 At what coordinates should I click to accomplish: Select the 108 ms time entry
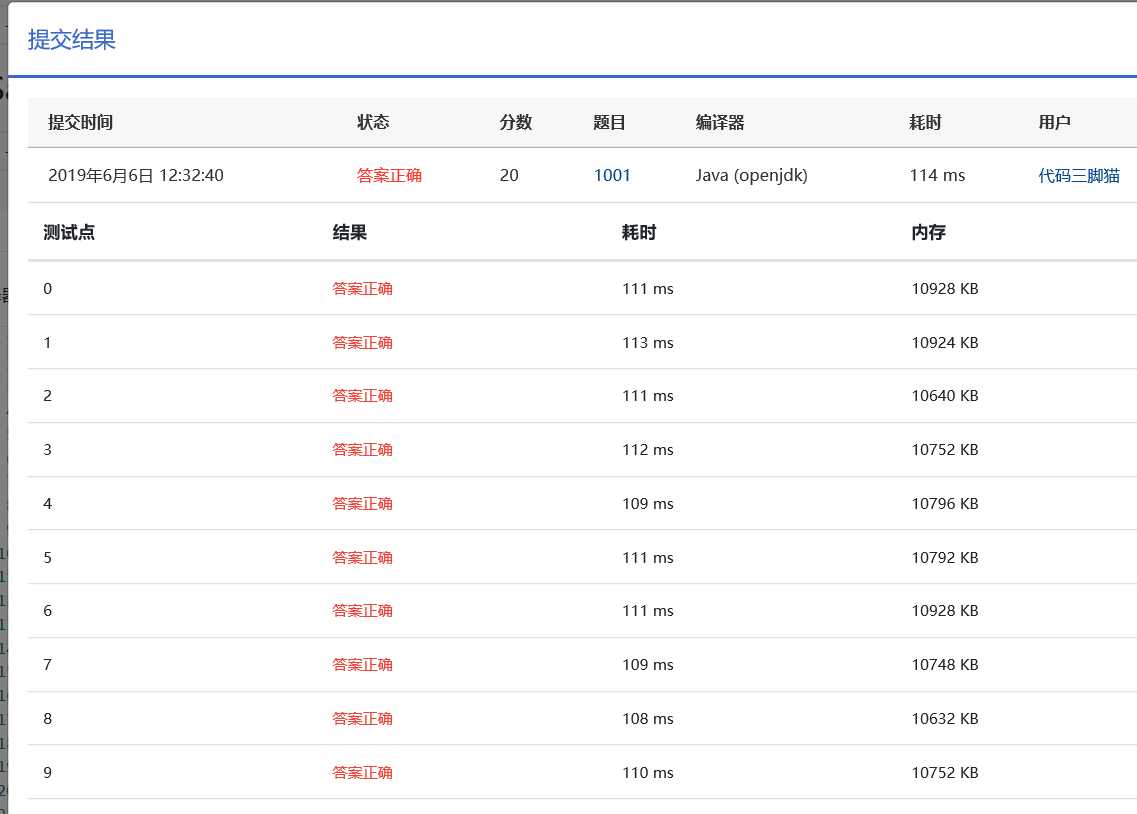coord(648,719)
